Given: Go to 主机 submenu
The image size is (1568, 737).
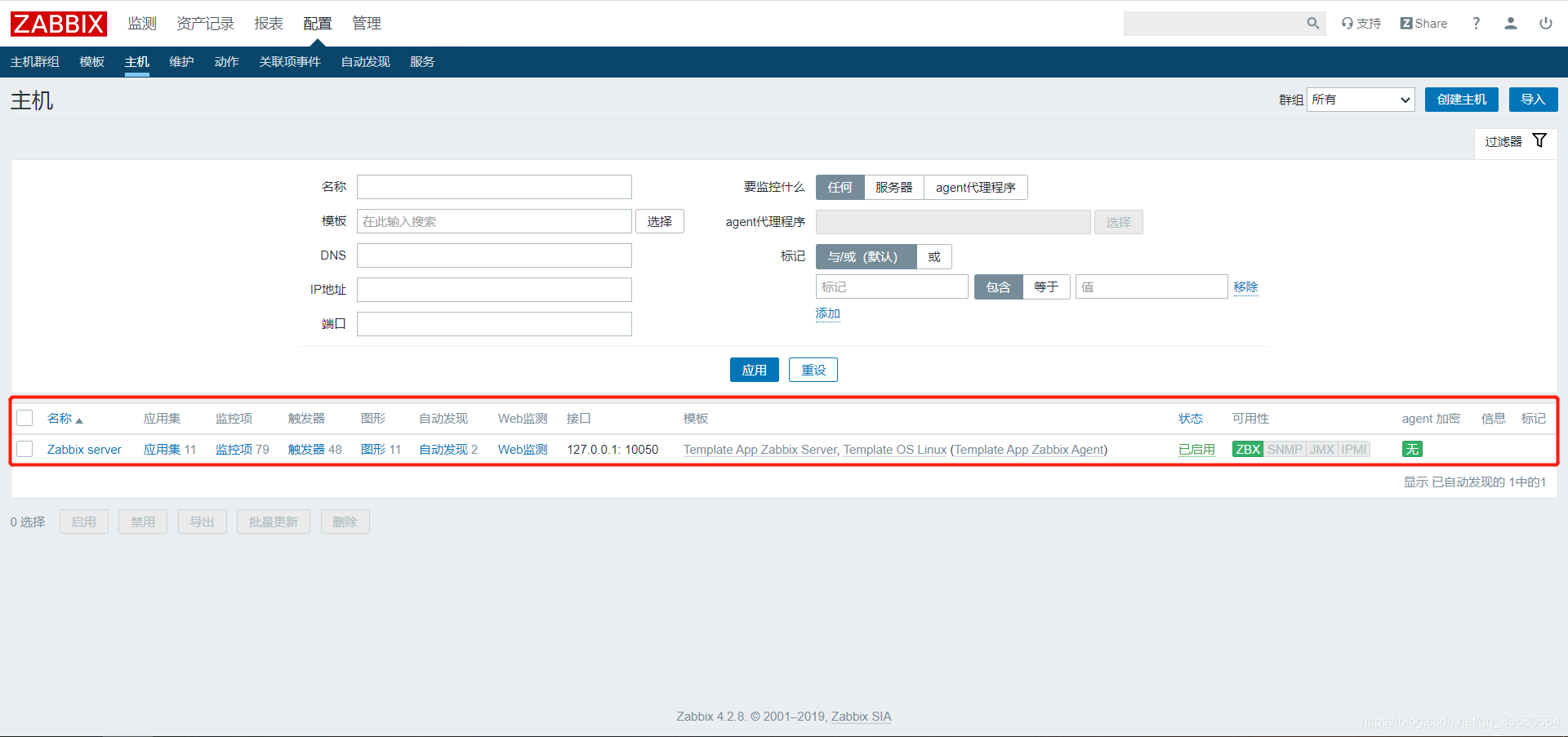Looking at the screenshot, I should pos(137,62).
